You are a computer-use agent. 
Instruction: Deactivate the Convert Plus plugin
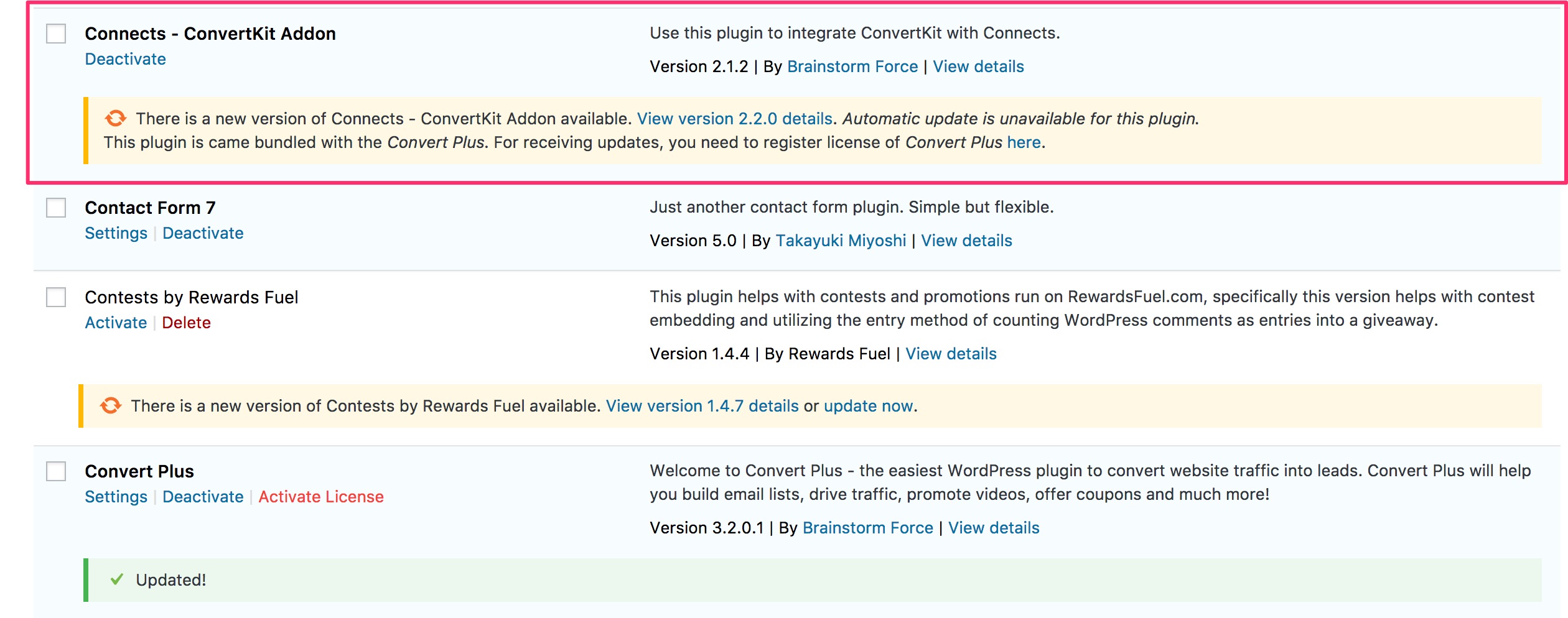coord(203,497)
